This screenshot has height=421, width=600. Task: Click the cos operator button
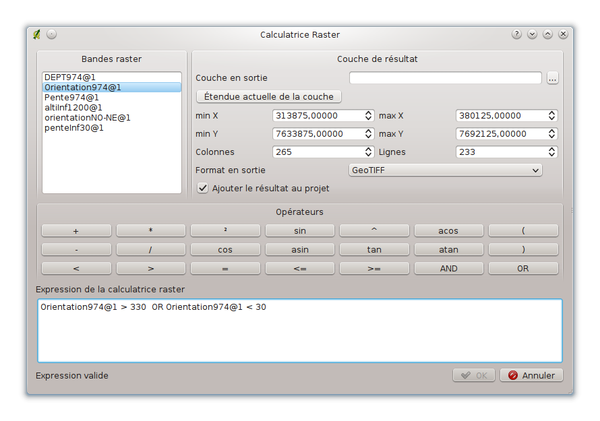tap(225, 249)
